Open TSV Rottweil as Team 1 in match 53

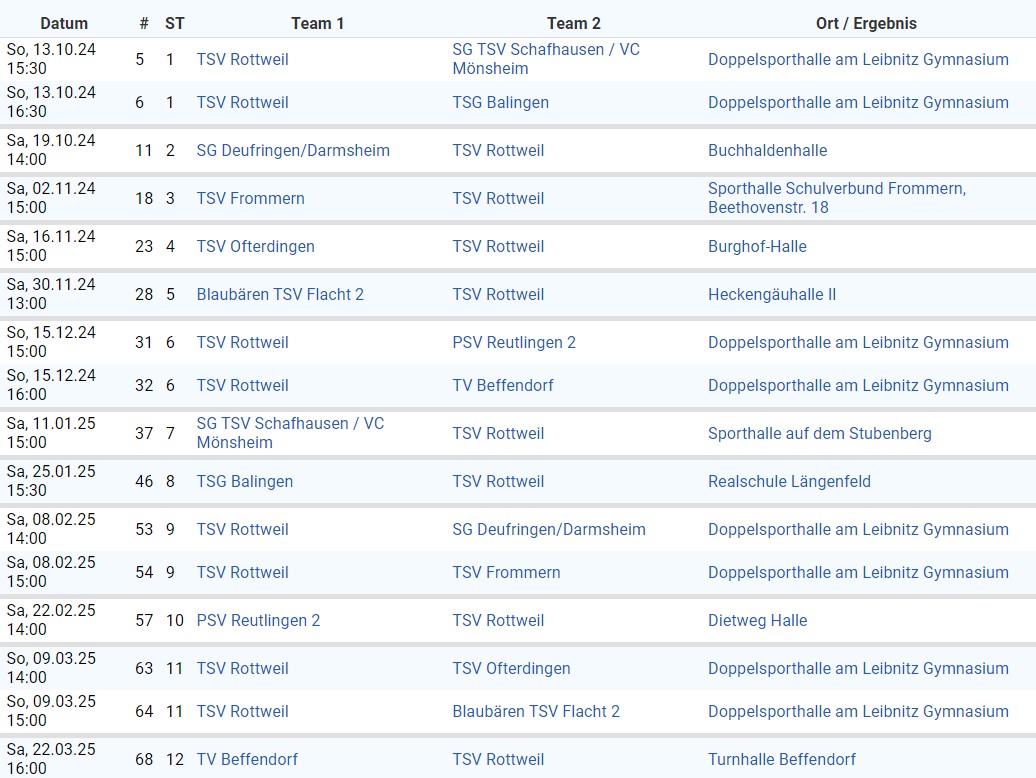(x=242, y=530)
